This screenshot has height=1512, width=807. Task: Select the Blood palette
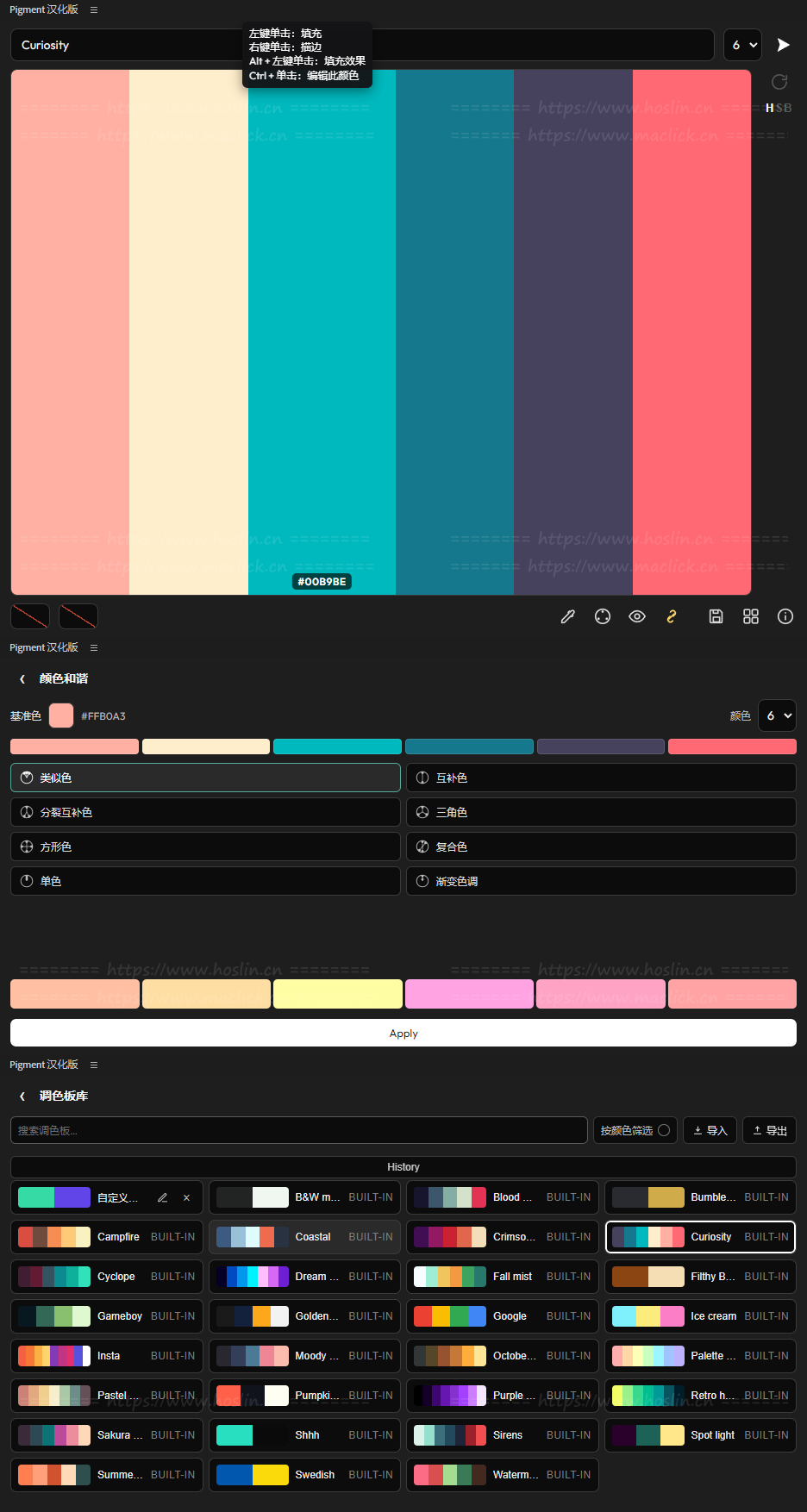503,1197
